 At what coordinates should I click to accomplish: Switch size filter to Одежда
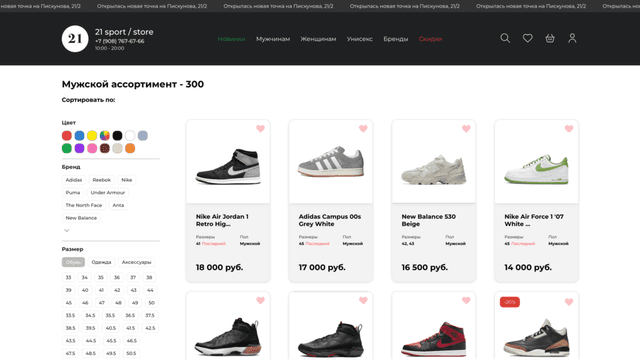[x=101, y=262]
